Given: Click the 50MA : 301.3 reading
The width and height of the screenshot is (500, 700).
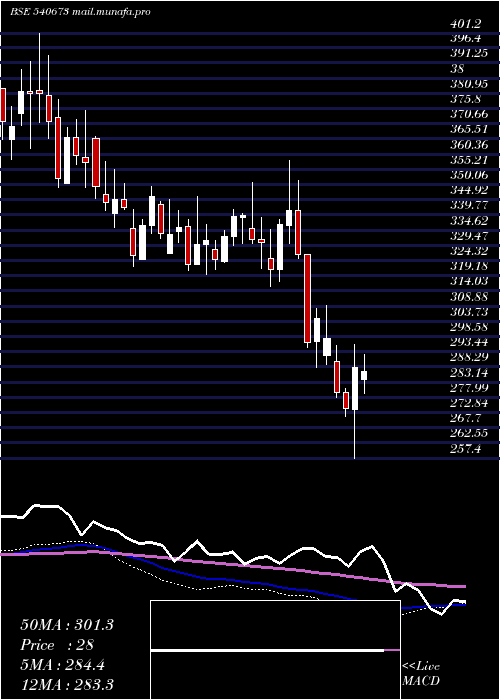Looking at the screenshot, I should (x=67, y=625).
